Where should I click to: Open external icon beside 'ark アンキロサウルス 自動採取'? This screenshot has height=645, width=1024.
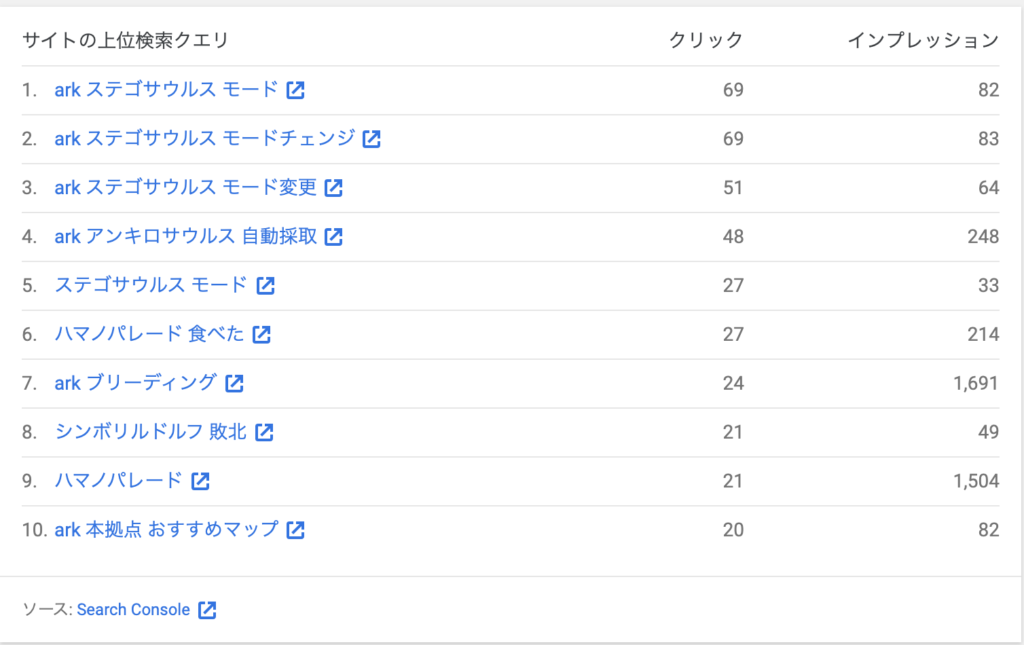click(334, 237)
